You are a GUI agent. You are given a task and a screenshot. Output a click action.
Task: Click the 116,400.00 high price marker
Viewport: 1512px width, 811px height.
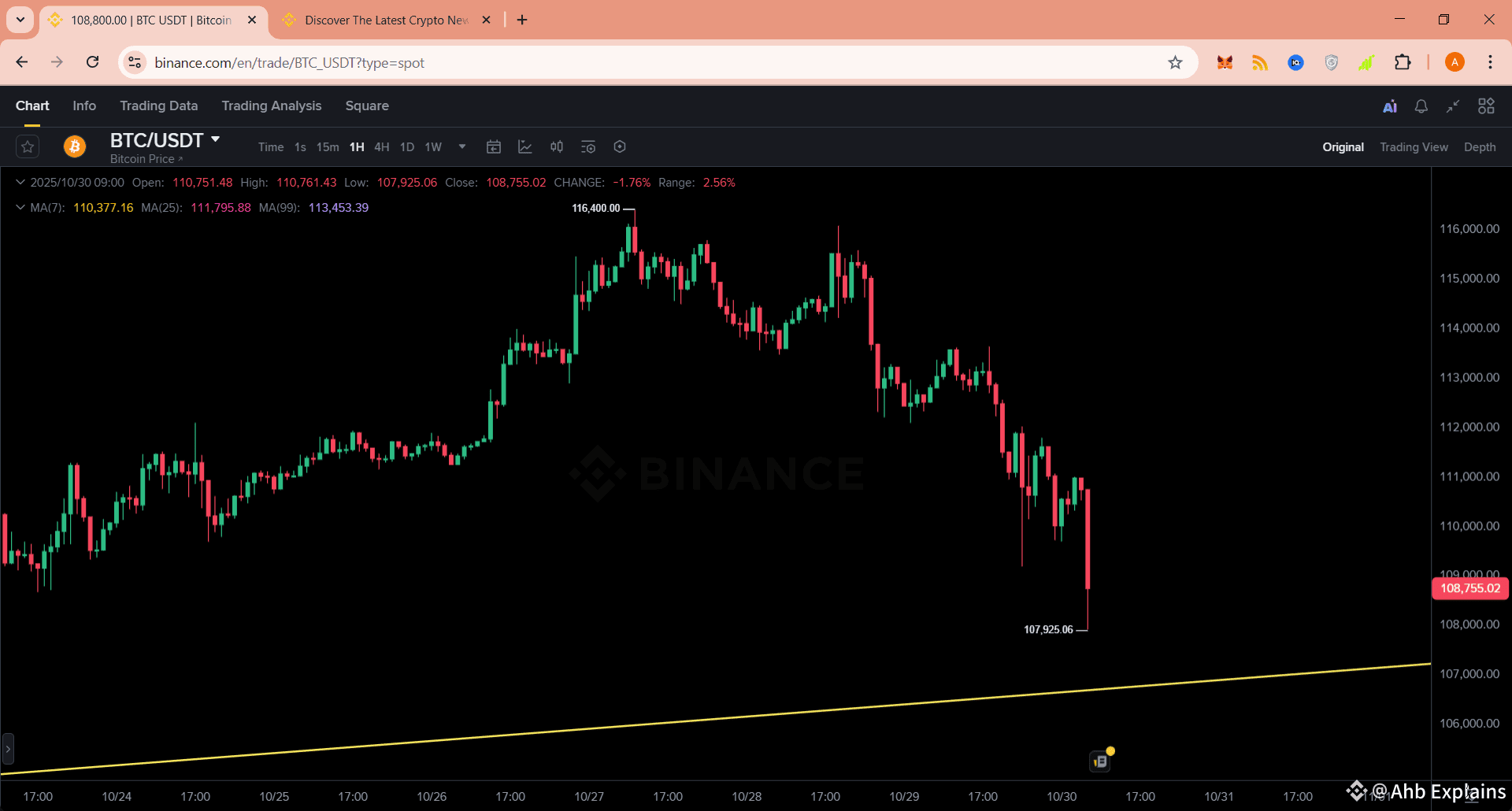596,208
